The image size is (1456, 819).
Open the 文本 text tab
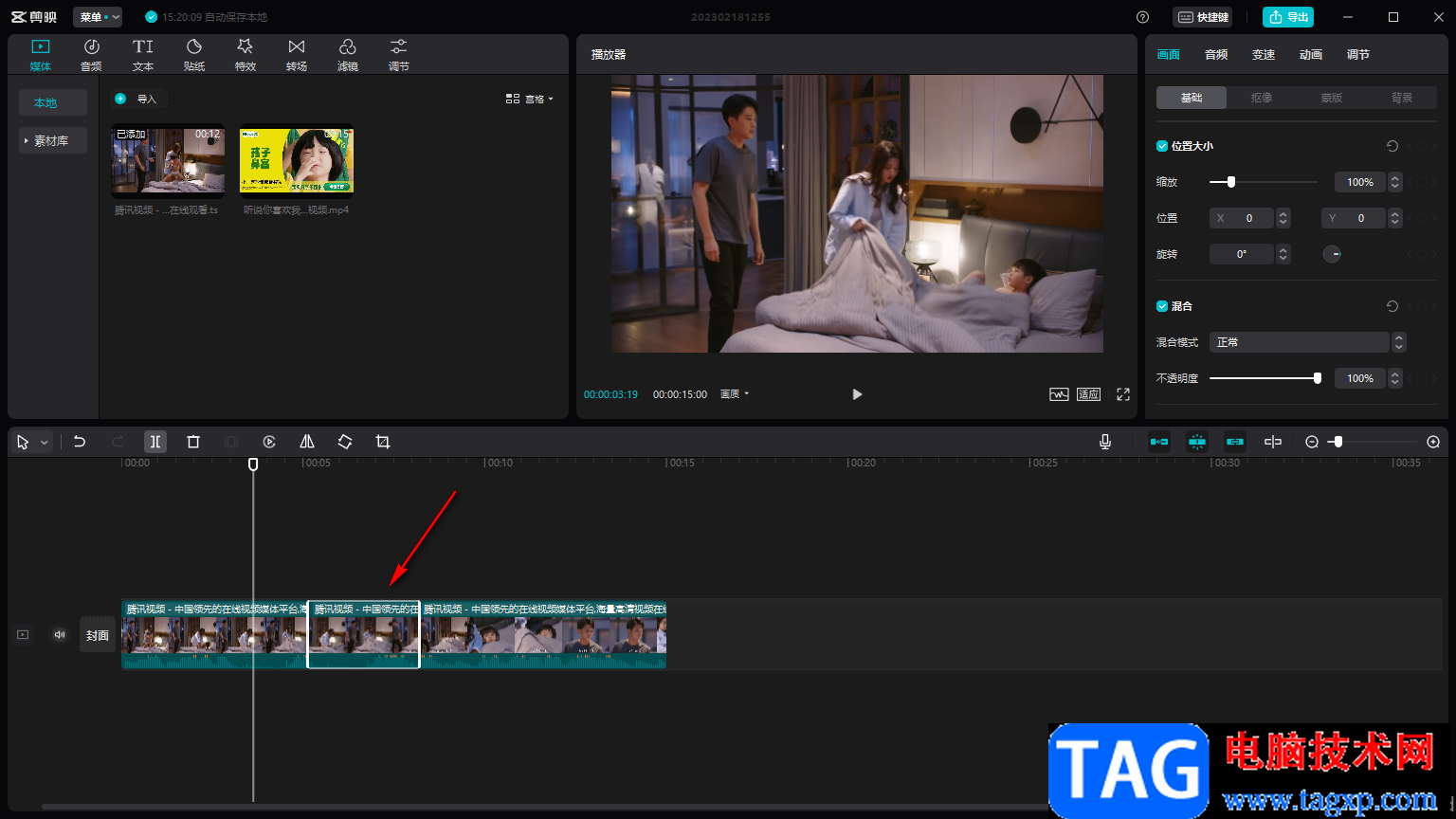143,55
